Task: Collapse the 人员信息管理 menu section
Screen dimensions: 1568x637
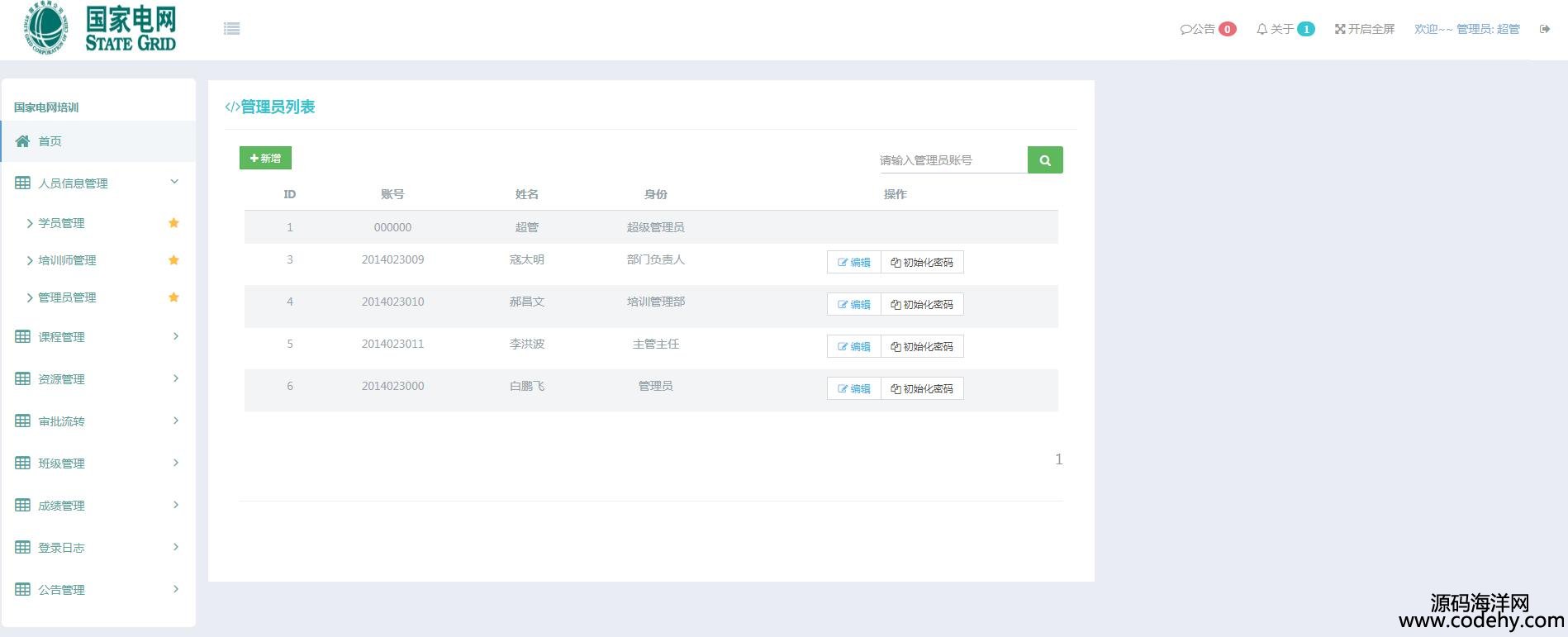Action: 174,183
